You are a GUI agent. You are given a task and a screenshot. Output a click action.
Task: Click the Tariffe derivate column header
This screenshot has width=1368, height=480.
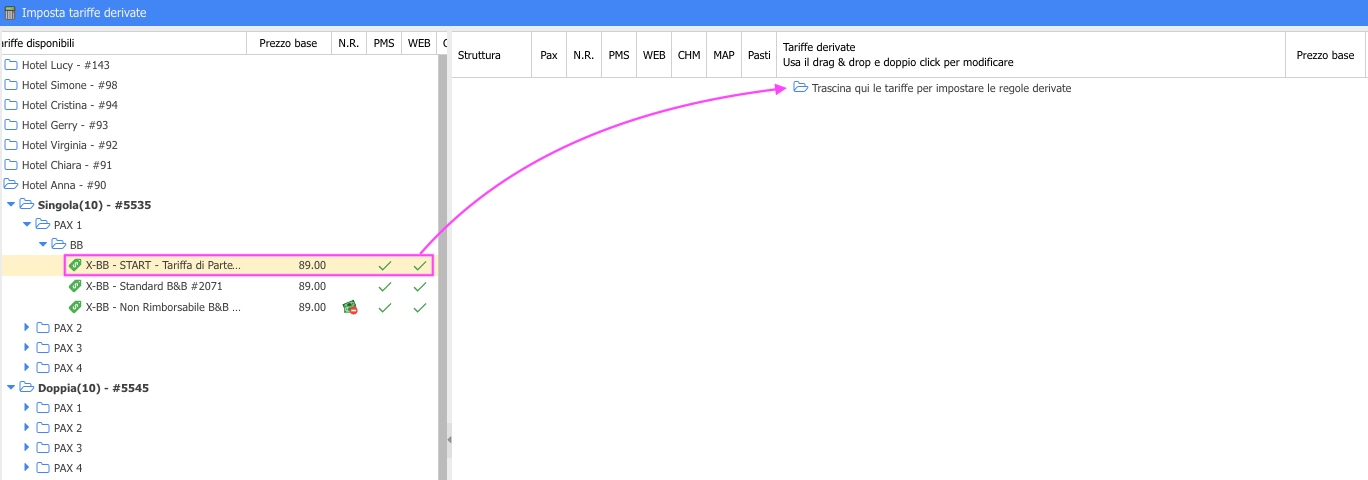click(1031, 55)
